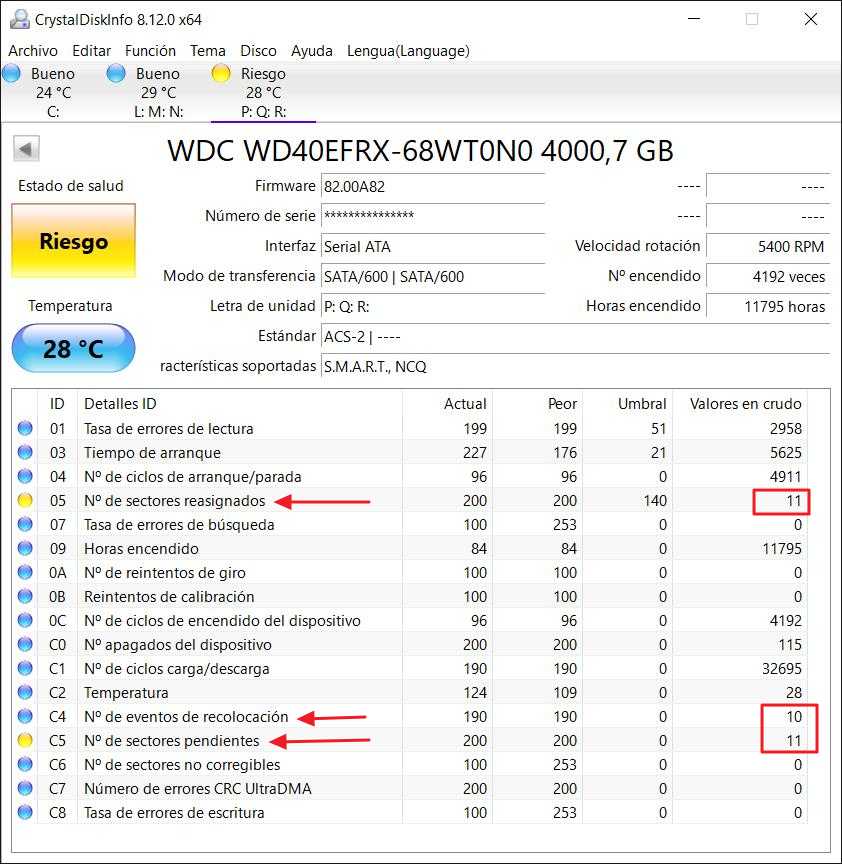
Task: Select the Tasa de errores de lectura row
Action: click(410, 428)
